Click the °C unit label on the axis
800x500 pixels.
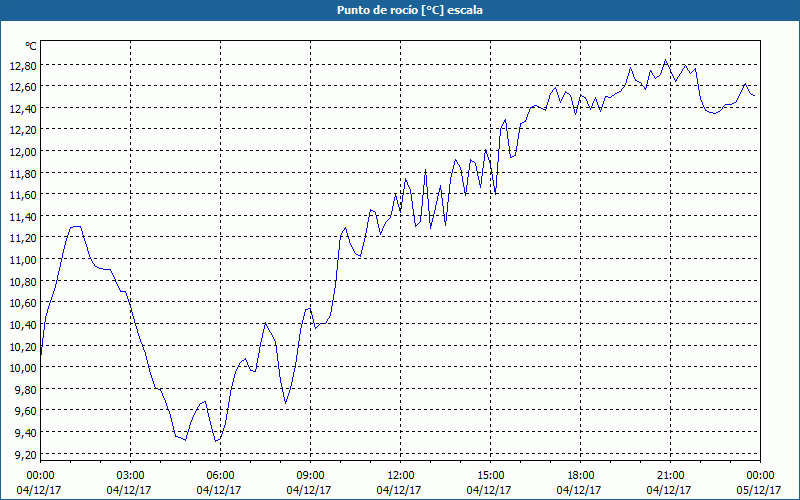(31, 46)
